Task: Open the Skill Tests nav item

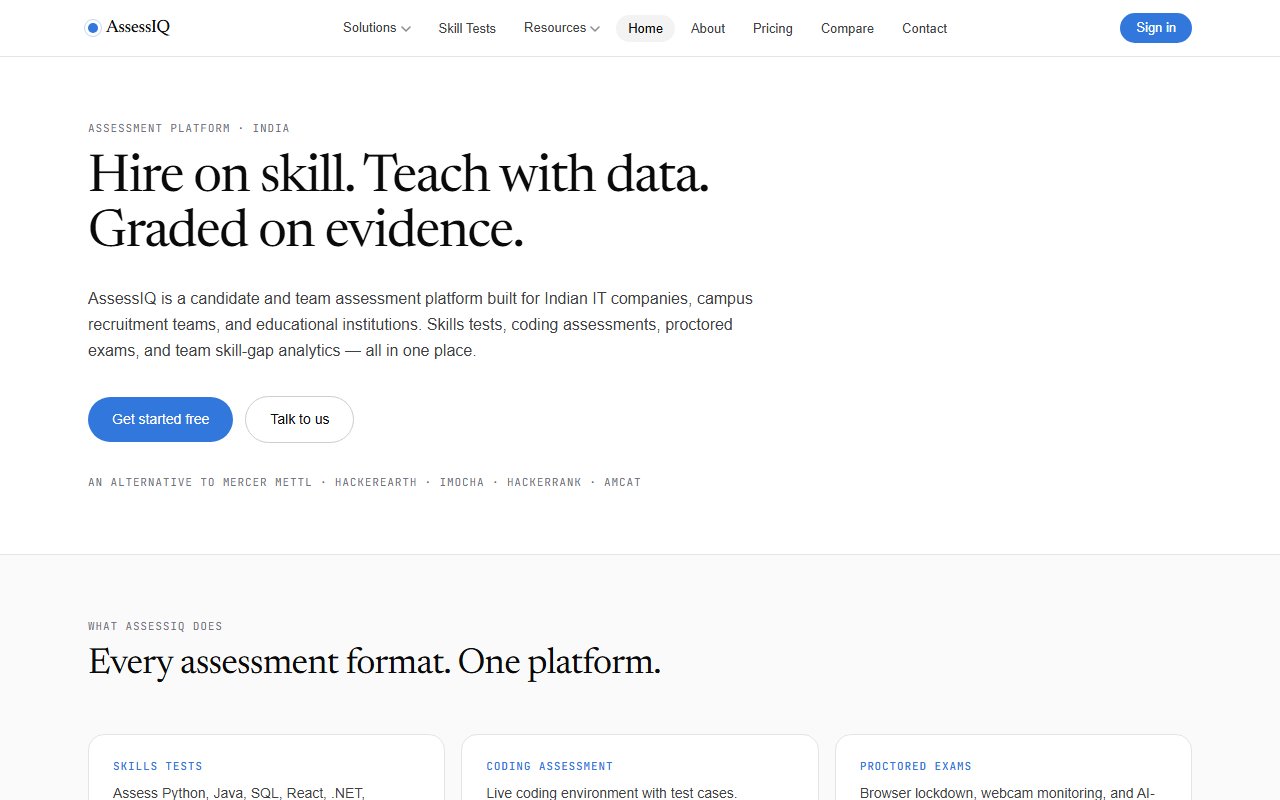Action: 467,28
